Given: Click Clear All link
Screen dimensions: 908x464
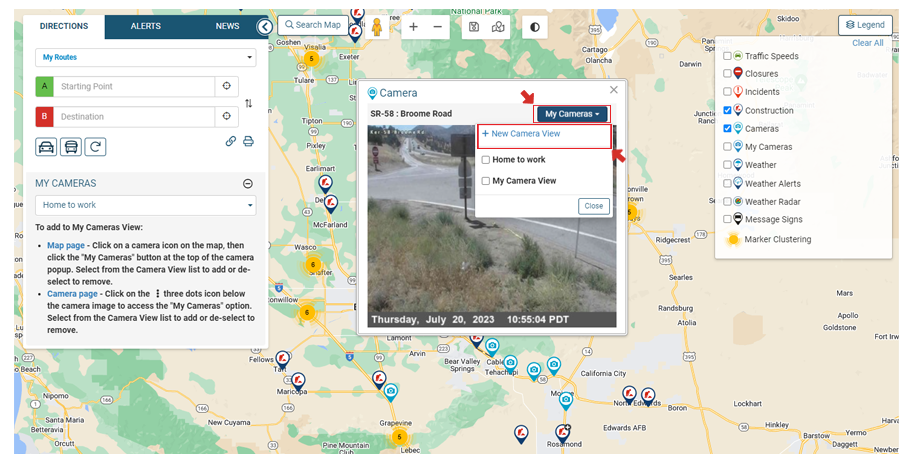Looking at the screenshot, I should coord(867,43).
